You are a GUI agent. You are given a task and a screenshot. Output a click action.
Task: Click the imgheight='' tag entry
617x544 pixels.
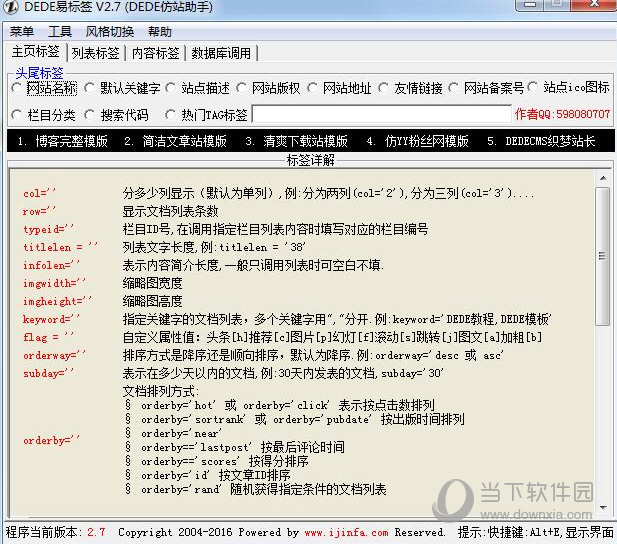pyautogui.click(x=57, y=301)
